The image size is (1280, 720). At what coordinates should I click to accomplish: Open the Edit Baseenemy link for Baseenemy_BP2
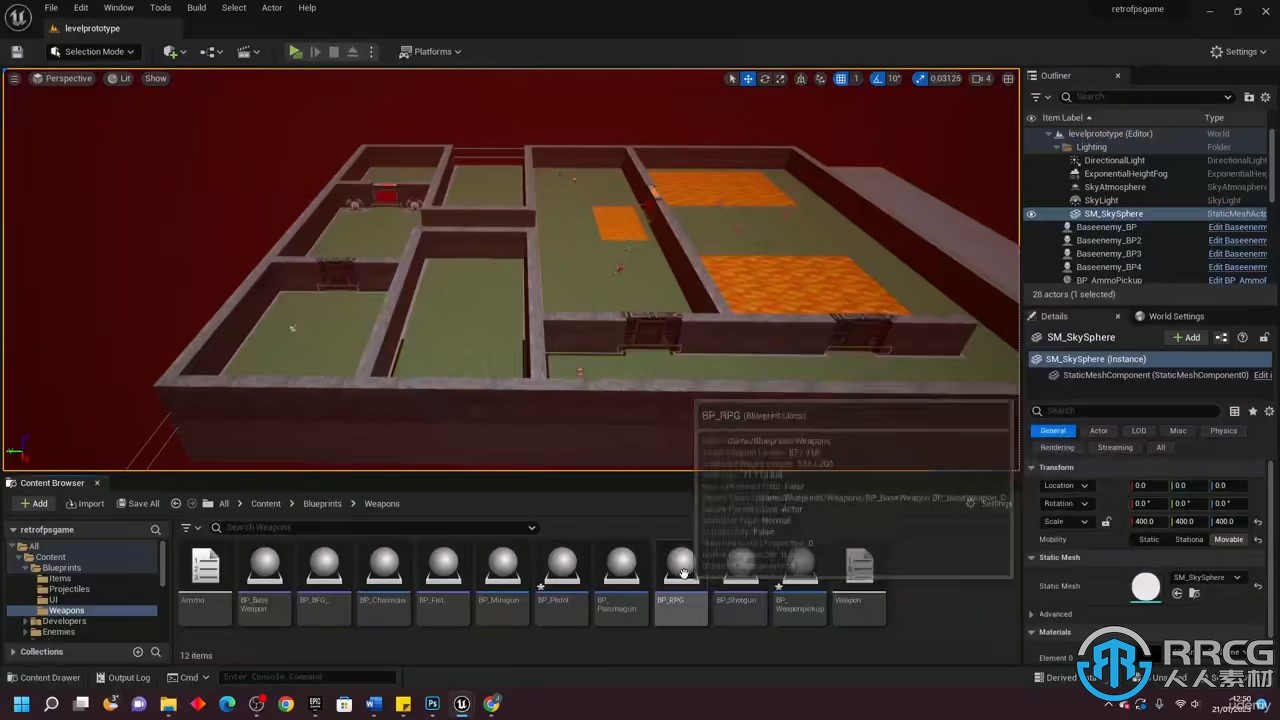pyautogui.click(x=1237, y=241)
